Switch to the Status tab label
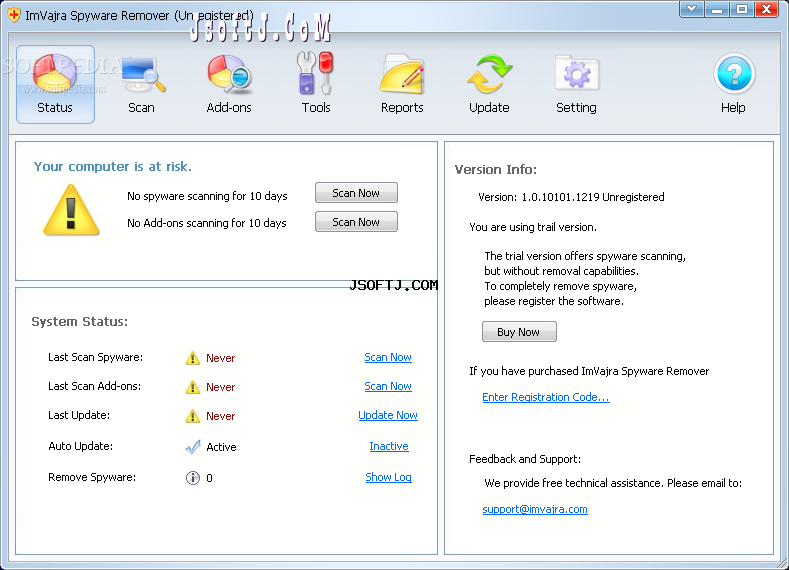 pyautogui.click(x=55, y=108)
